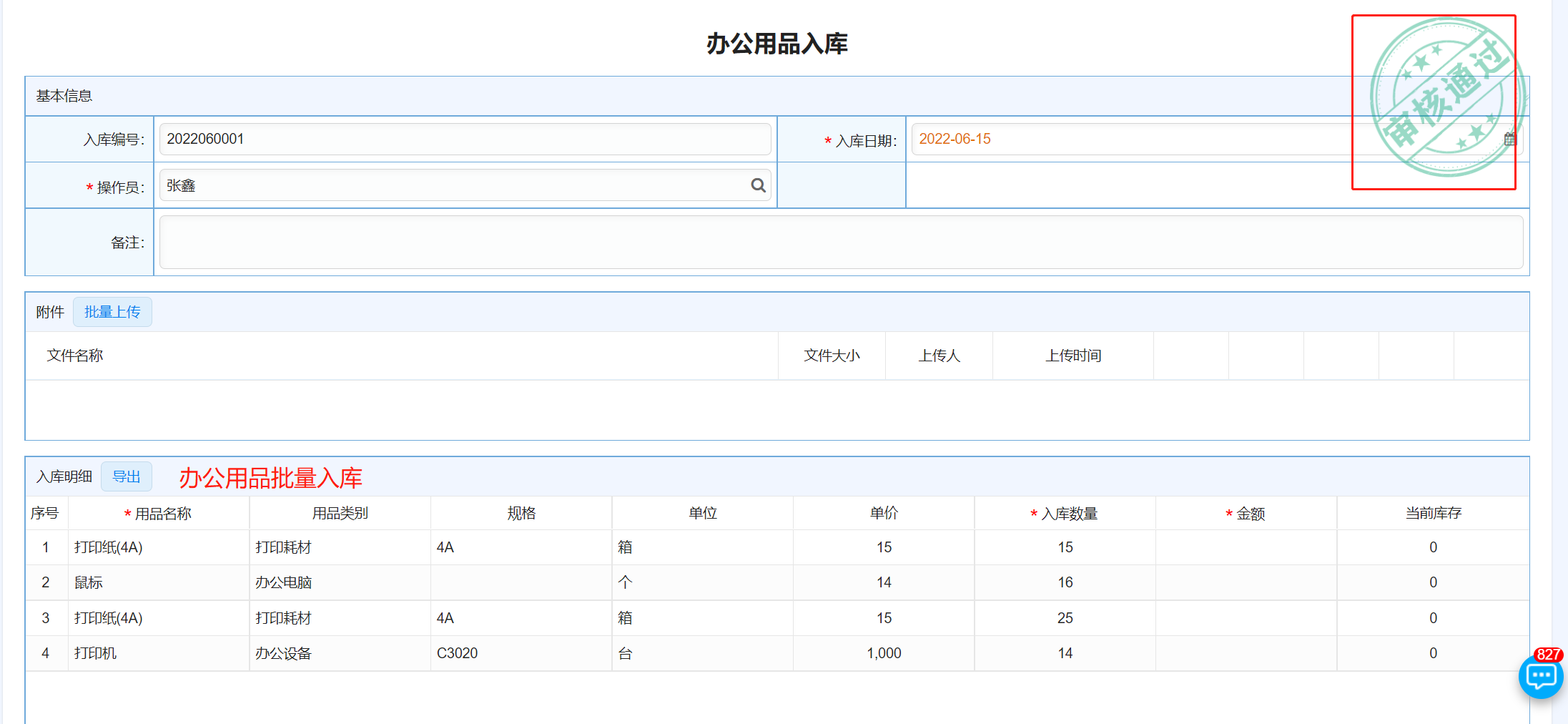Click the 入库日期 field showing 2022-06-15
1568x724 pixels.
point(1130,140)
